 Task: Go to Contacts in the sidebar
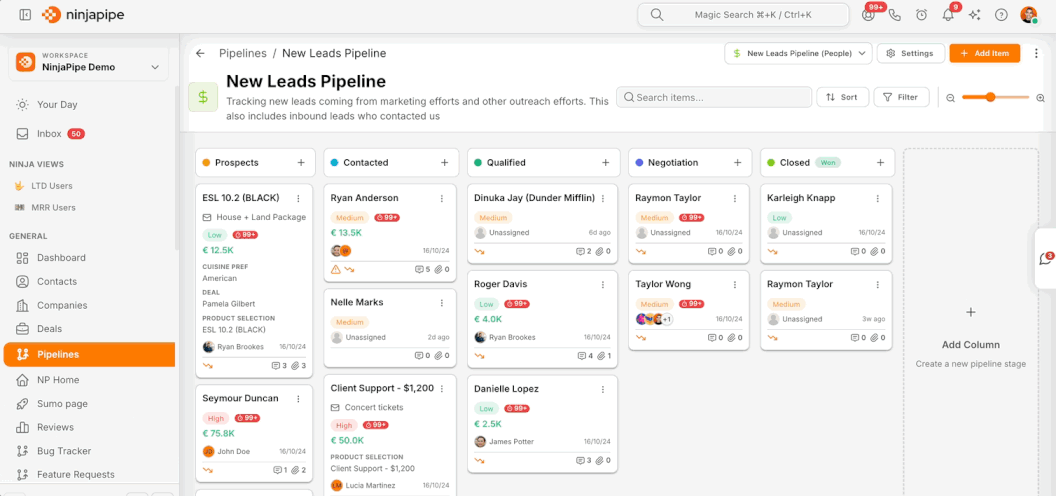[x=56, y=281]
